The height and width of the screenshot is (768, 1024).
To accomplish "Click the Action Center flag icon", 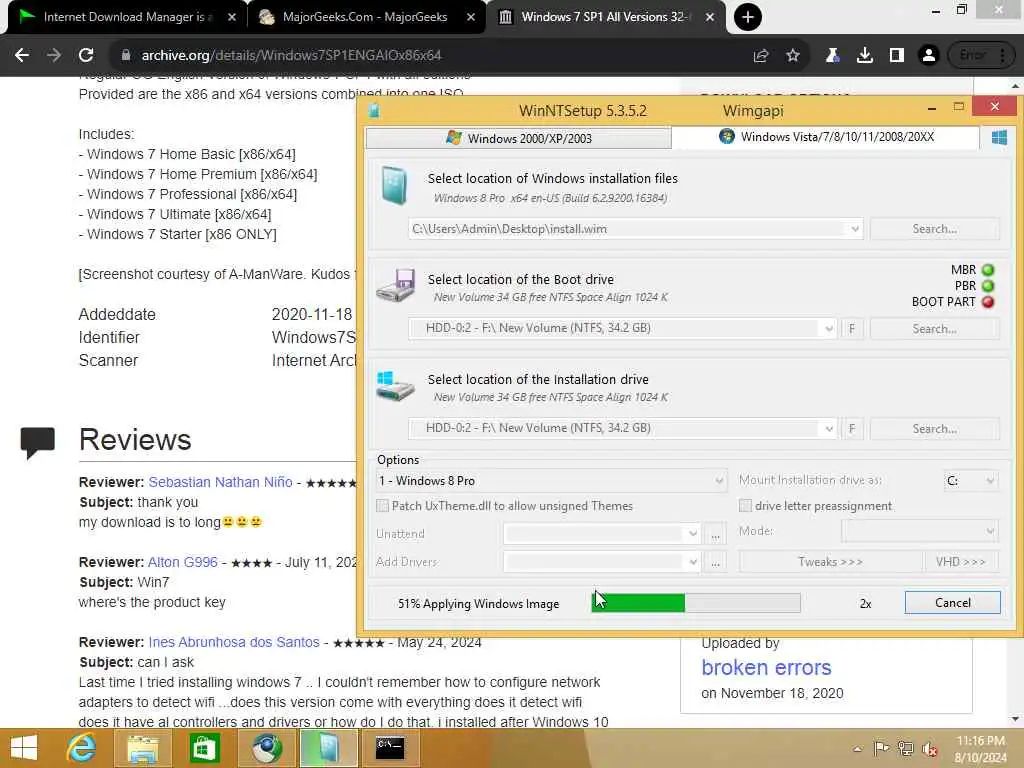I will pyautogui.click(x=881, y=749).
